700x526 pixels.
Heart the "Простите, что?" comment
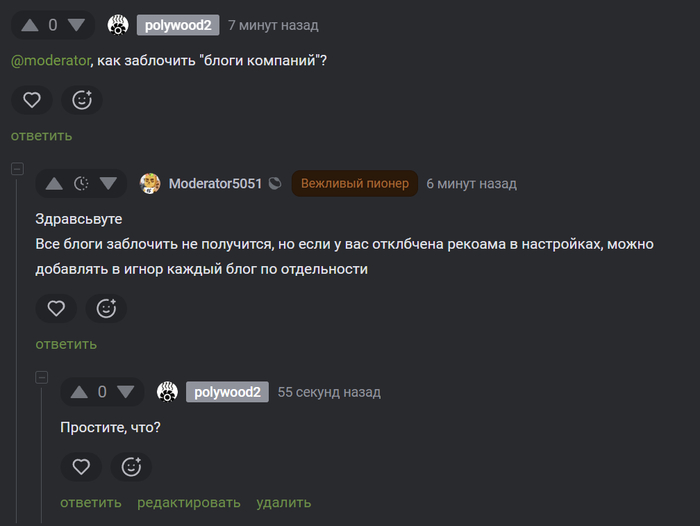tap(81, 467)
